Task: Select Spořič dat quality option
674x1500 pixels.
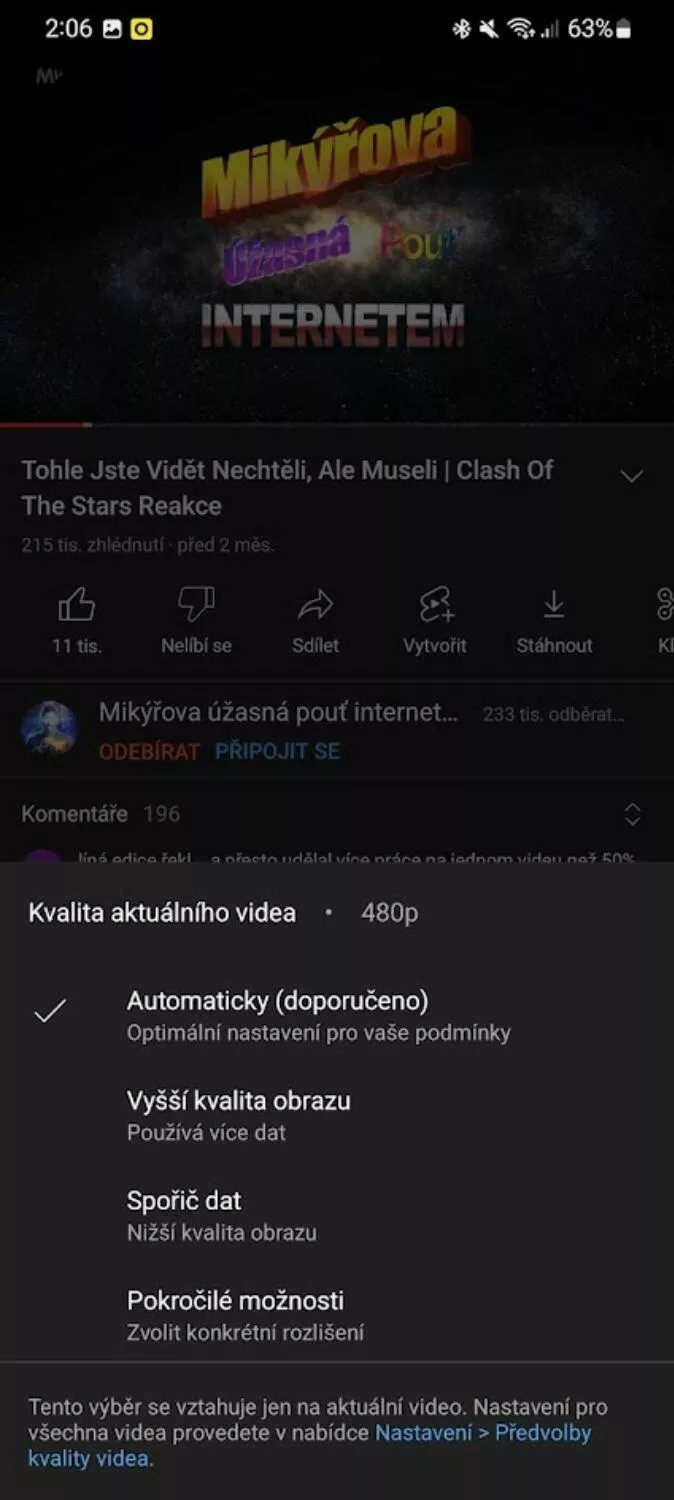Action: tap(337, 1215)
